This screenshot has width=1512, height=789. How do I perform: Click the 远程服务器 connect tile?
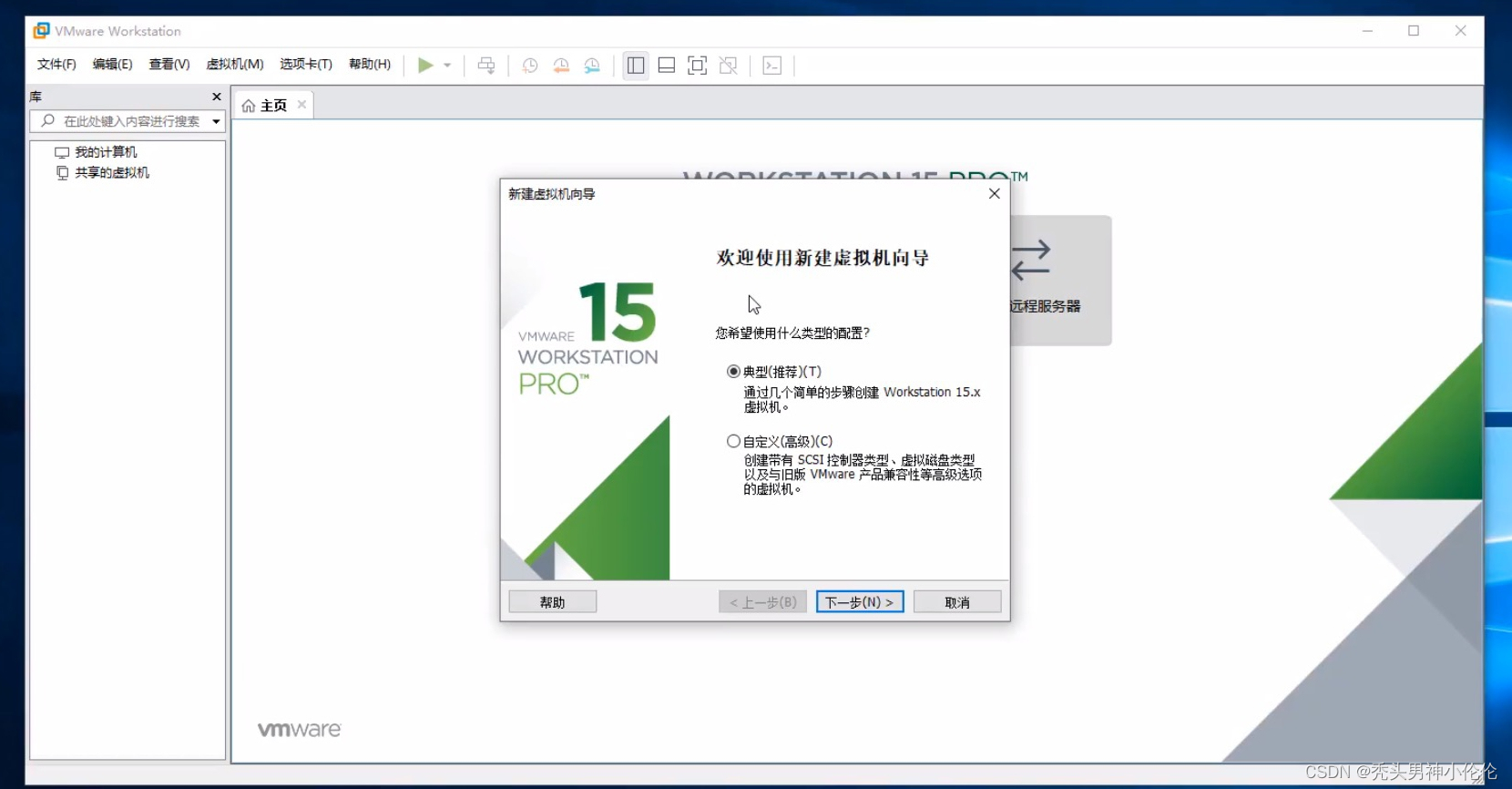(x=1060, y=281)
